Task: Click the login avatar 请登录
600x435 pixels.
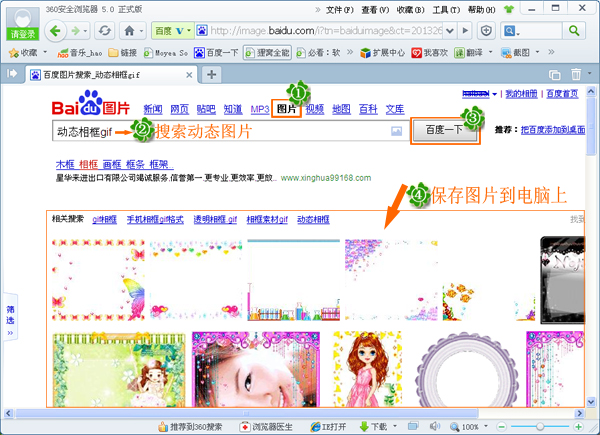Action: point(23,23)
